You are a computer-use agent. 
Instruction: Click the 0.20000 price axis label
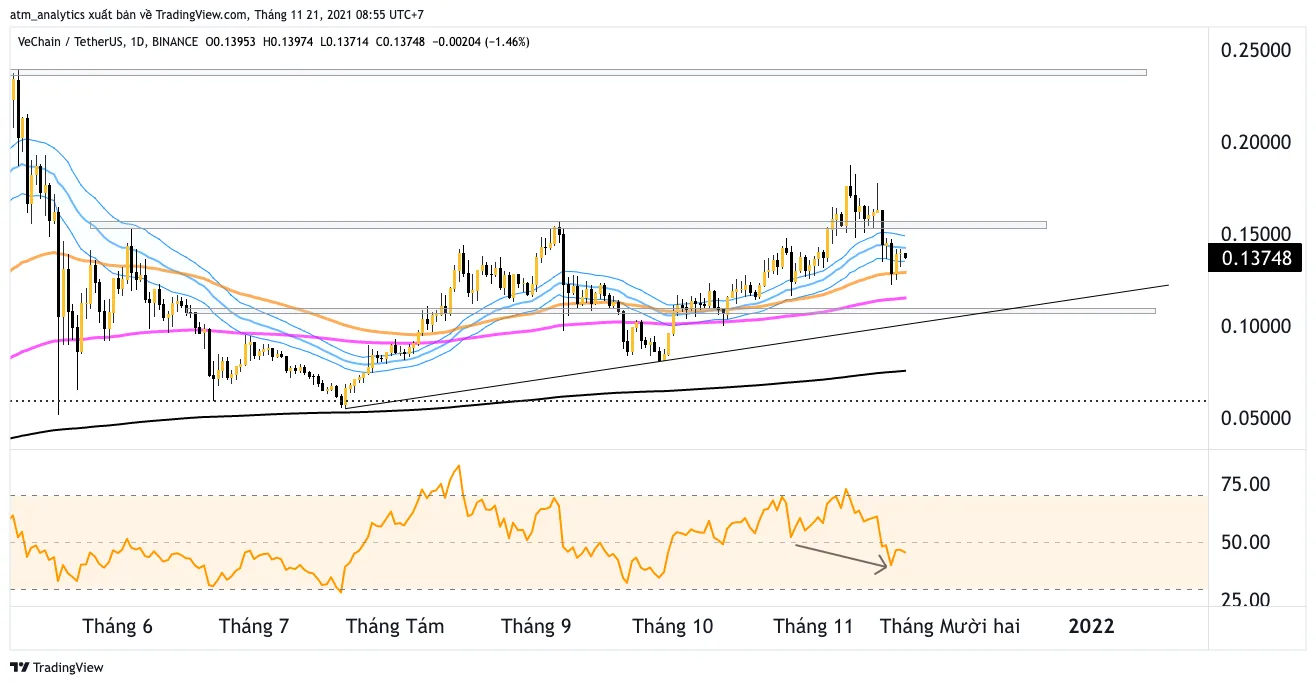pyautogui.click(x=1257, y=142)
